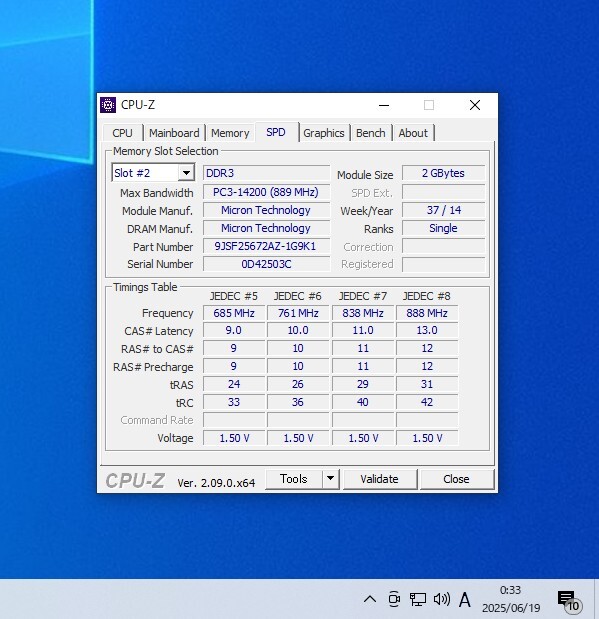Viewport: 599px width, 619px height.
Task: Click the JEDEC #5 column header
Action: coord(234,296)
